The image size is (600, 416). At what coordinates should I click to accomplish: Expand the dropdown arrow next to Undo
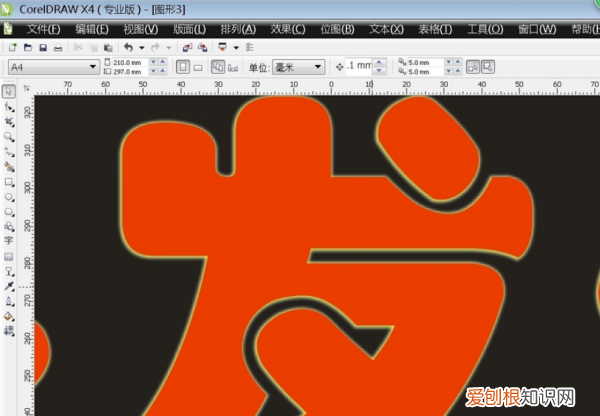coord(141,47)
